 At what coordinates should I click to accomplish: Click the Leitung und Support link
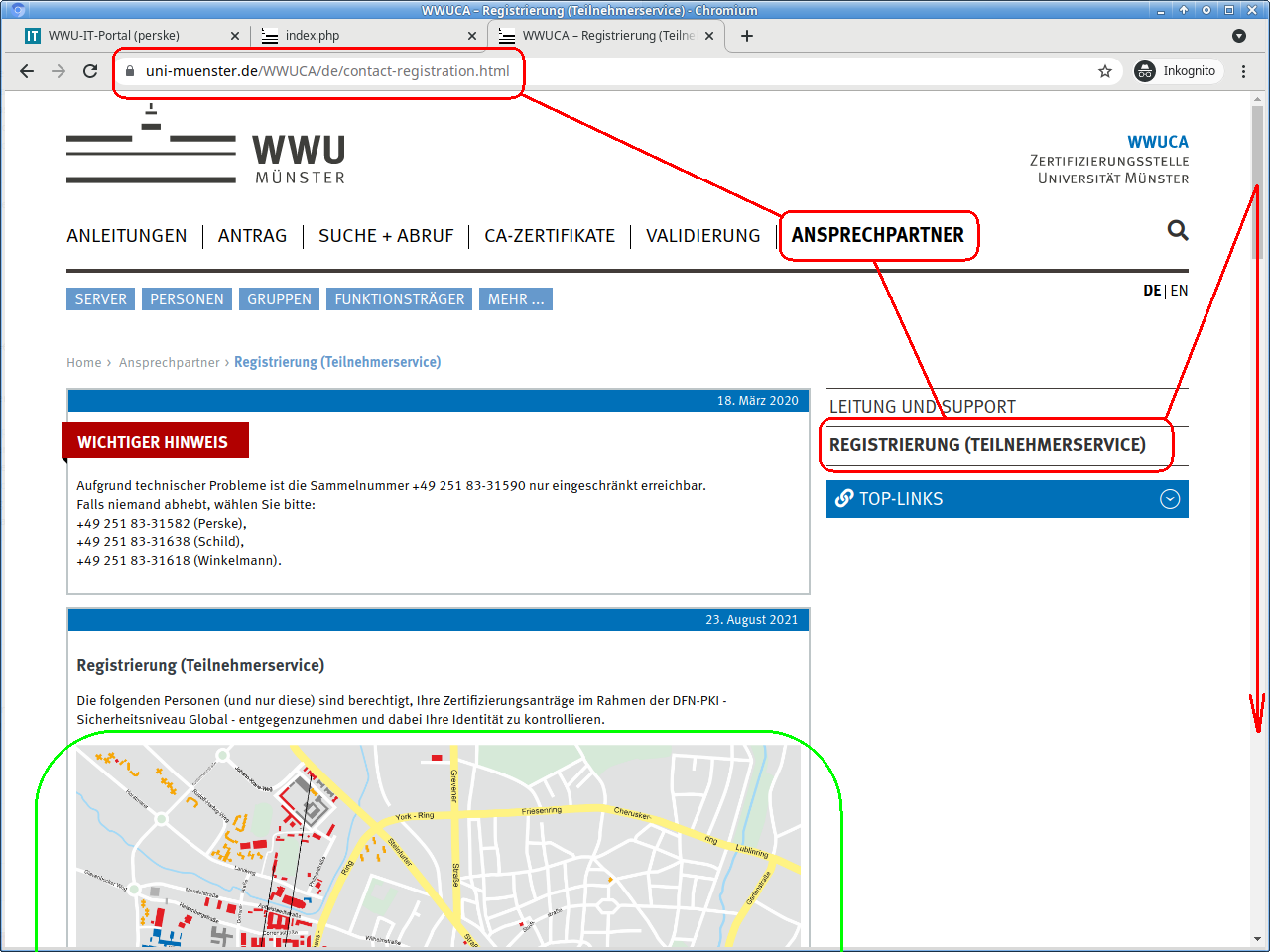click(922, 407)
